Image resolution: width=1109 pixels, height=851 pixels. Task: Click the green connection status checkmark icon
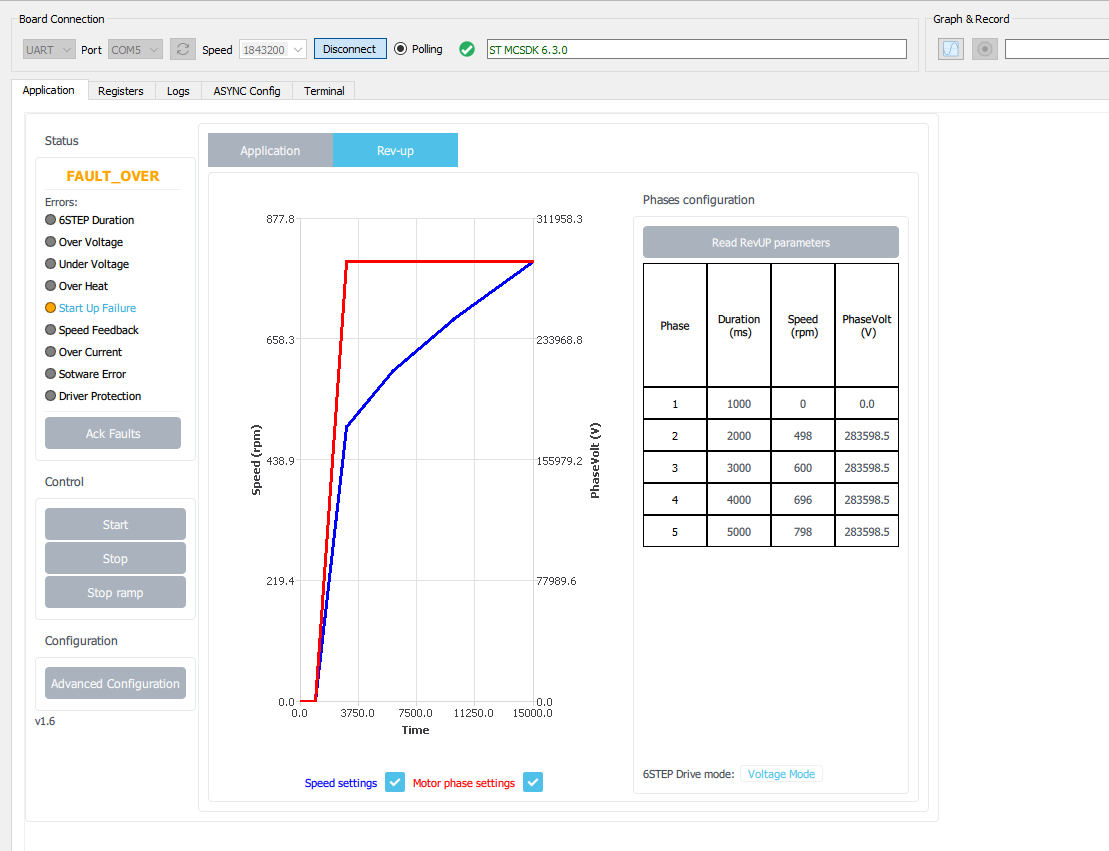(x=466, y=48)
